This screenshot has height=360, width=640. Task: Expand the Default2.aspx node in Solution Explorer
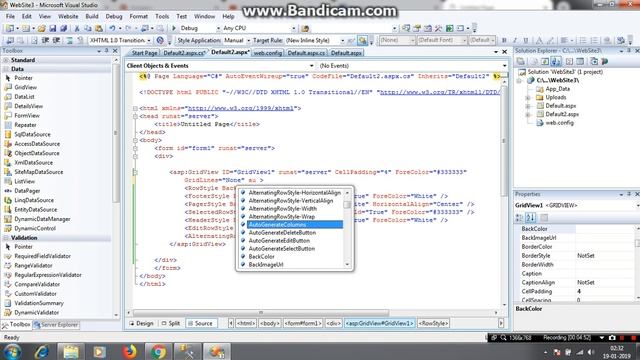[528, 115]
